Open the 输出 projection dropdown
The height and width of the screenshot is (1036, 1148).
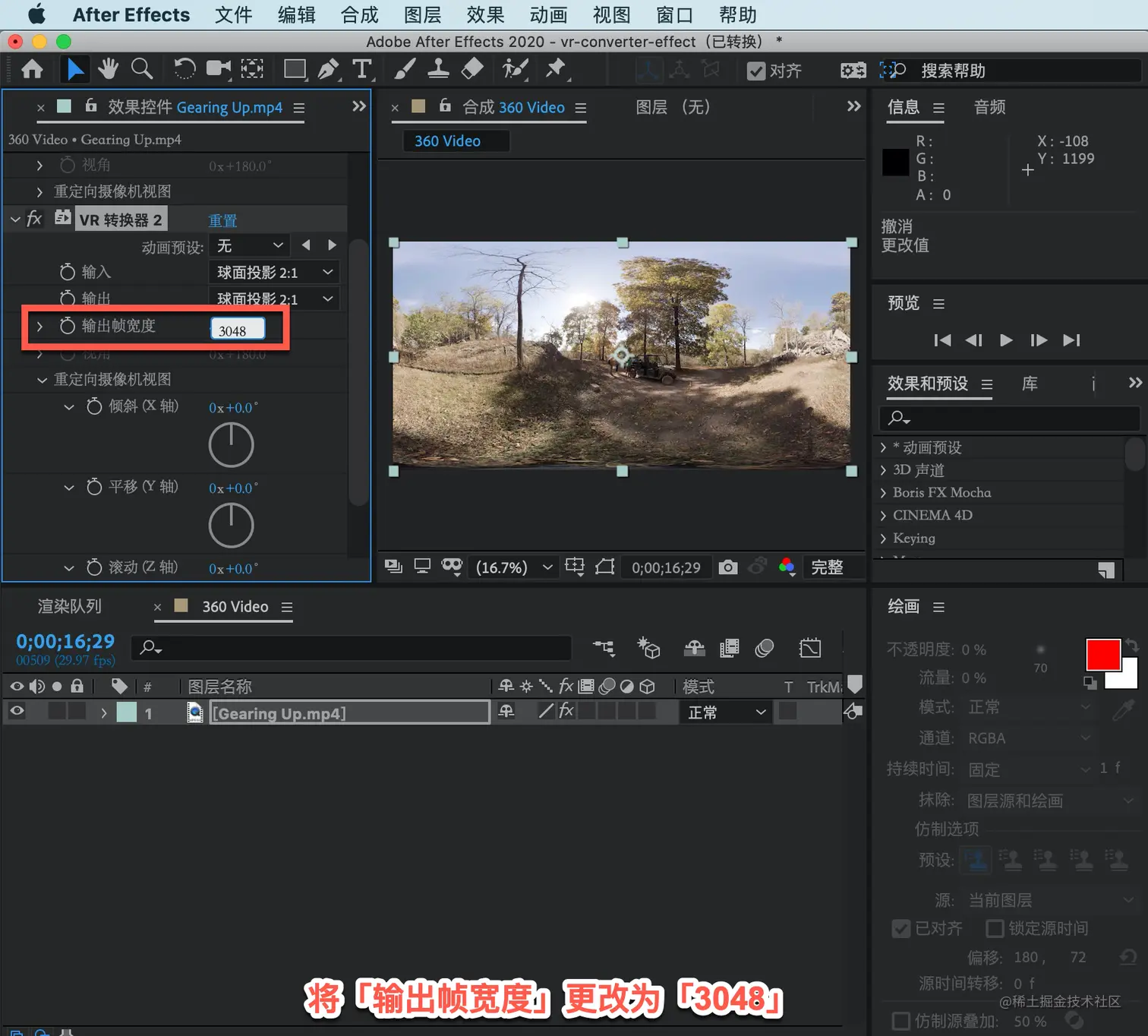click(273, 298)
